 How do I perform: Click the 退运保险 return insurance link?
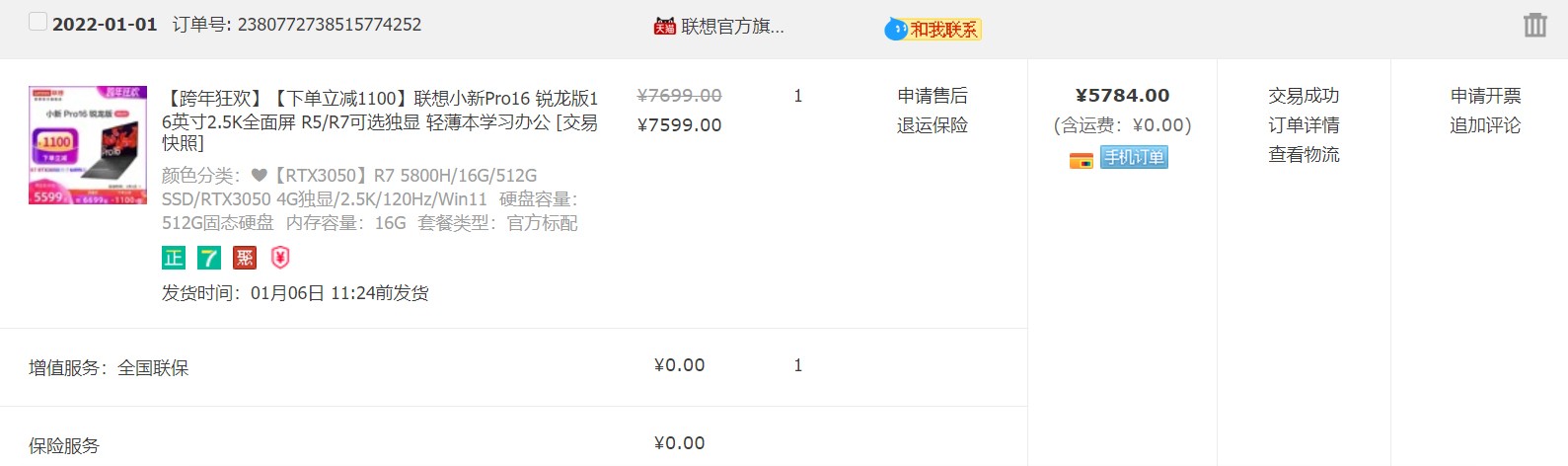pos(933,125)
